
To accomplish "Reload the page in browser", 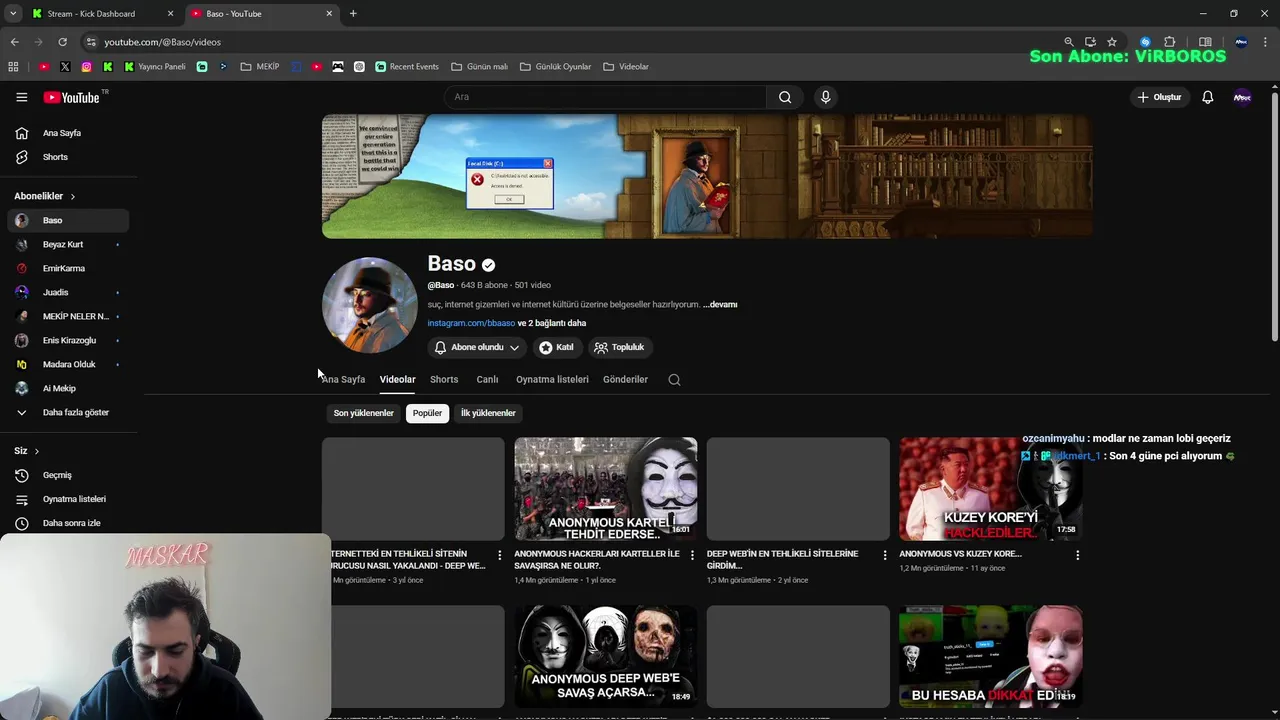I will [x=62, y=42].
